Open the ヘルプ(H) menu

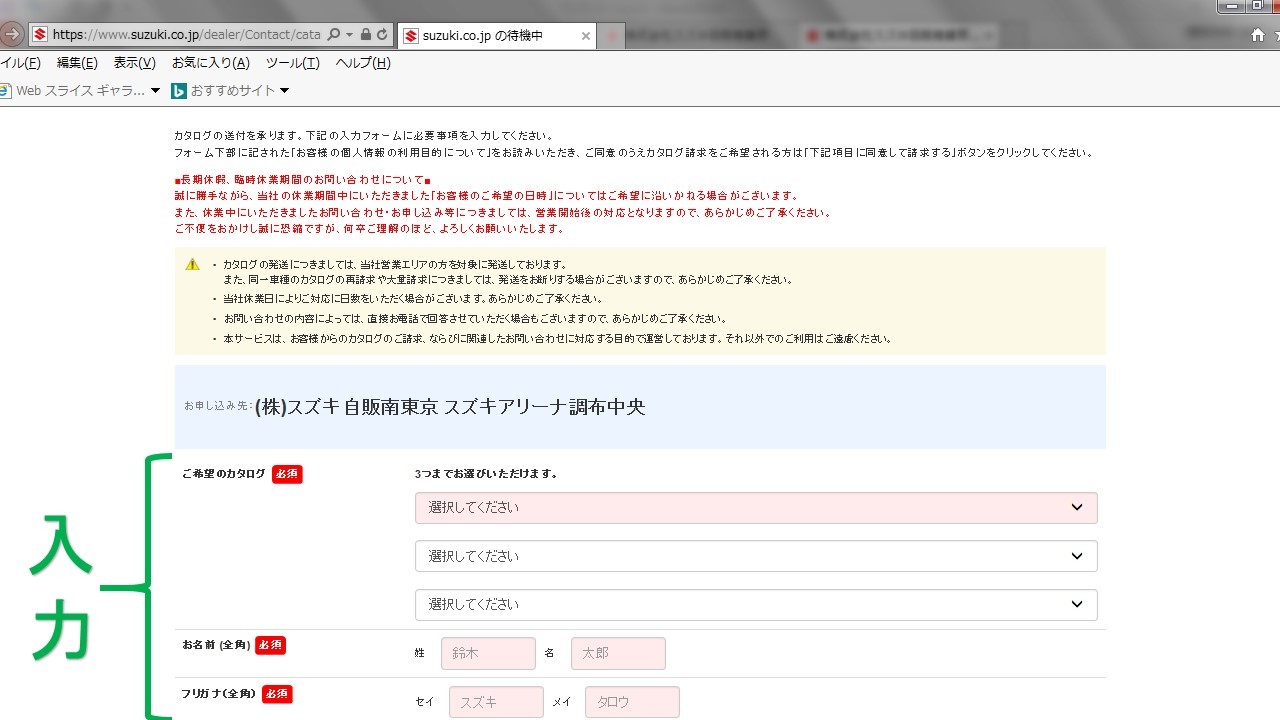pyautogui.click(x=363, y=63)
